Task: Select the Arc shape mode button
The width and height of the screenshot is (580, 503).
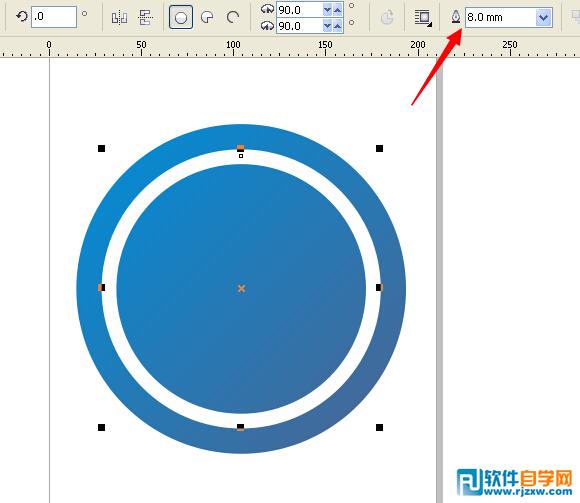Action: pos(233,17)
